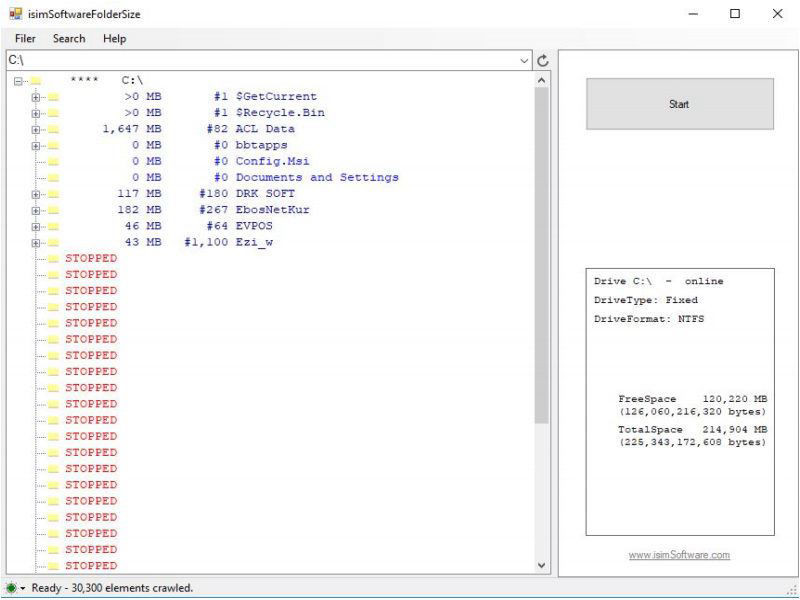Open the www.isimSoftware.com link
This screenshot has width=800, height=600.
(x=679, y=555)
